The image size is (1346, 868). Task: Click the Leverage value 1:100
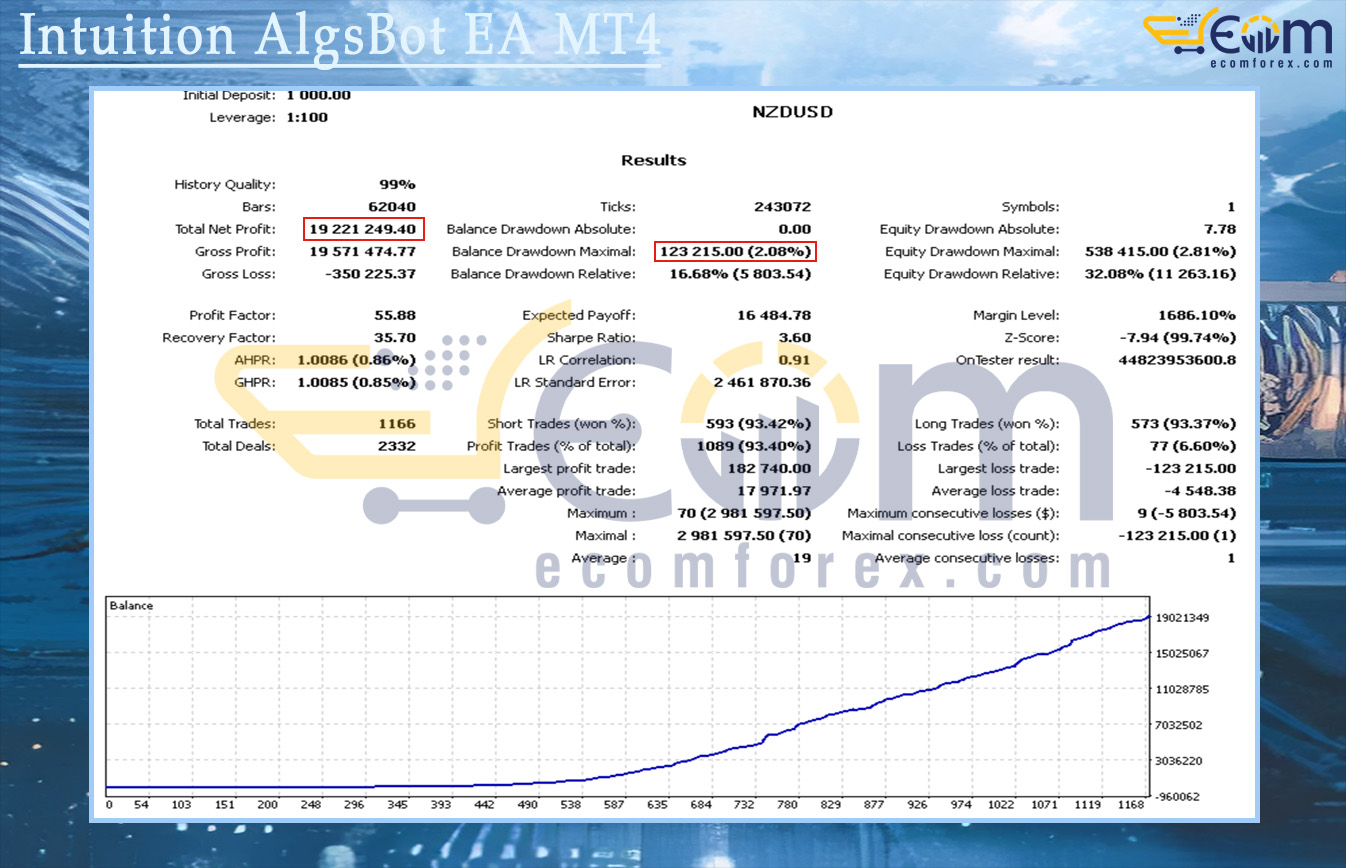click(307, 117)
